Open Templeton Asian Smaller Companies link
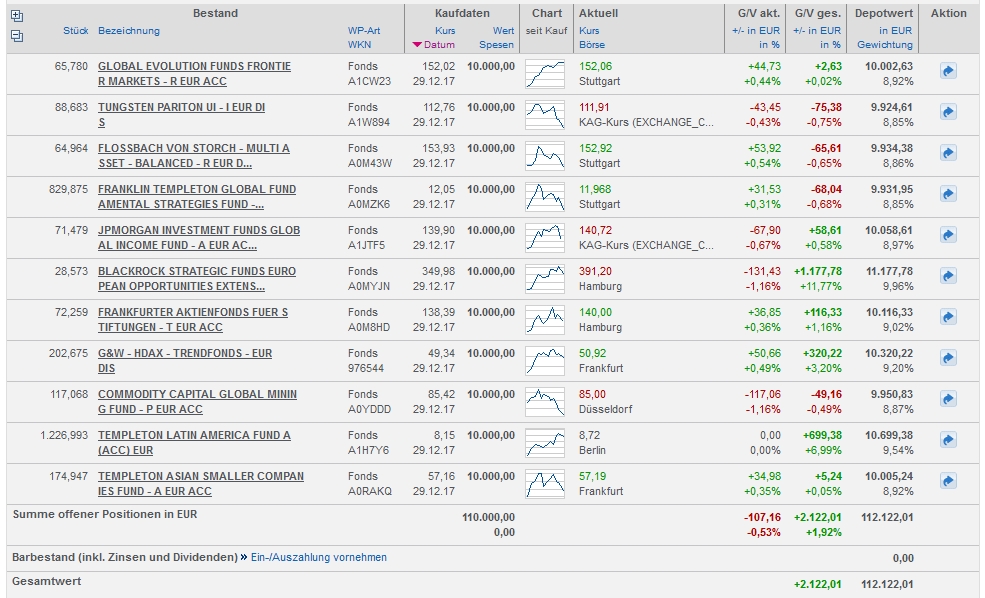The width and height of the screenshot is (985, 598). [x=201, y=484]
